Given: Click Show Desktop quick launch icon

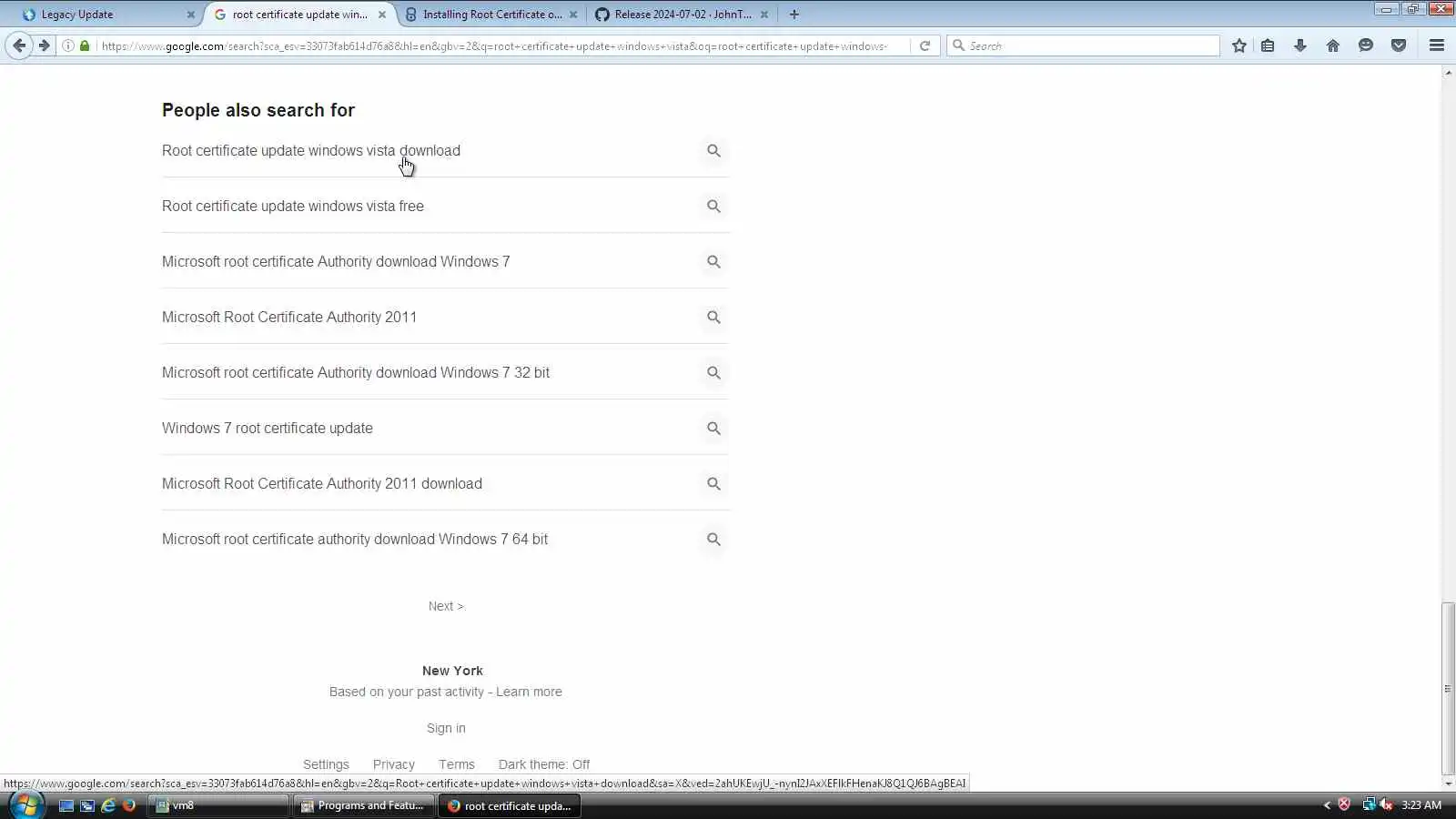Looking at the screenshot, I should (66, 805).
